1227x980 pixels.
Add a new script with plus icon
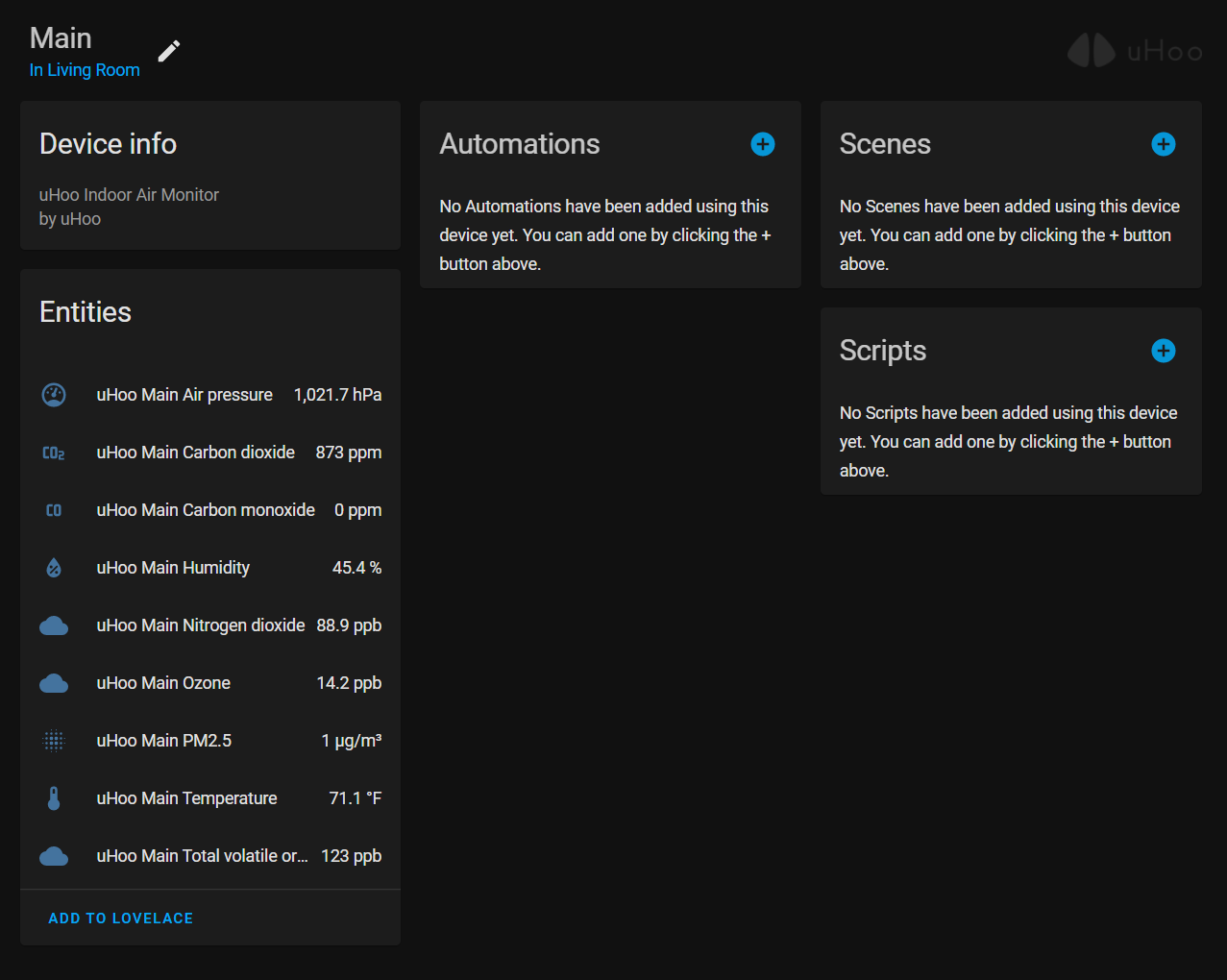(x=1163, y=351)
